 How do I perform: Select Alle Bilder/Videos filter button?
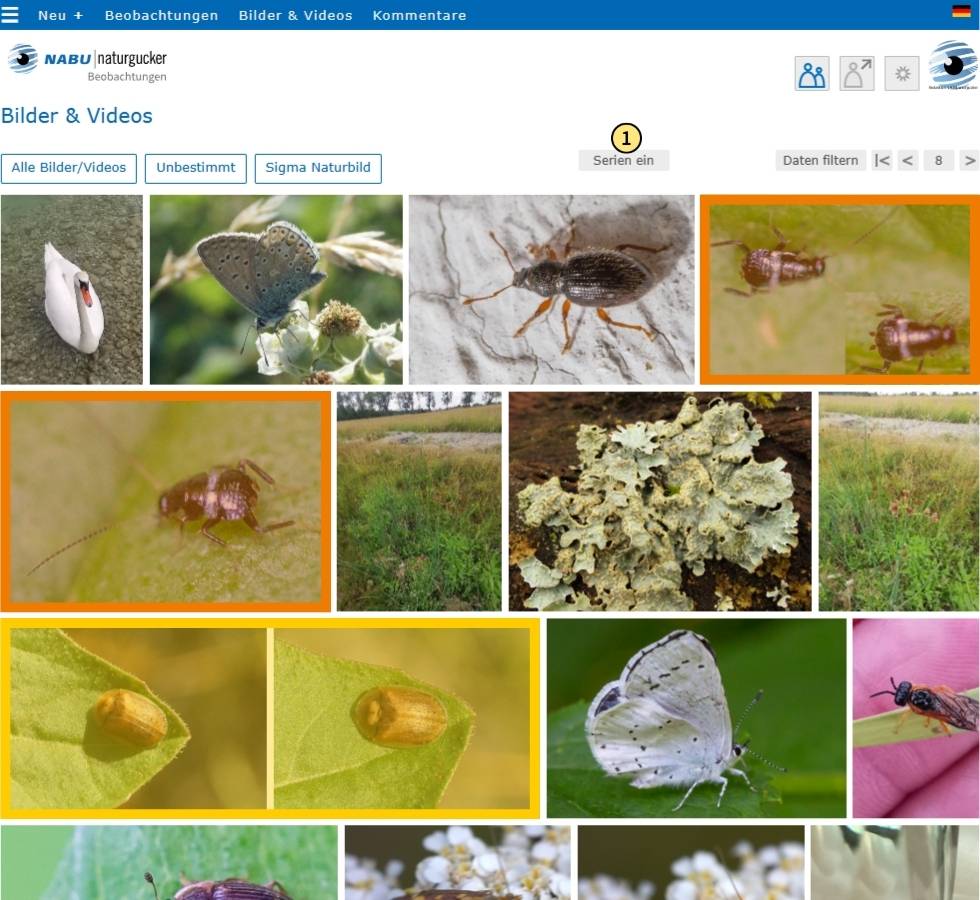click(x=69, y=168)
